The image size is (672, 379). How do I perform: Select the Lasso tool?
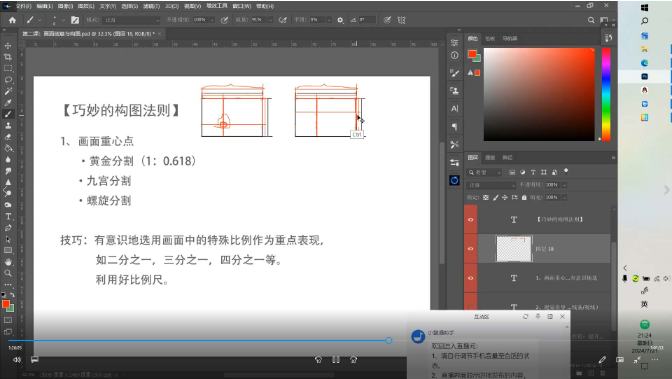[8, 80]
